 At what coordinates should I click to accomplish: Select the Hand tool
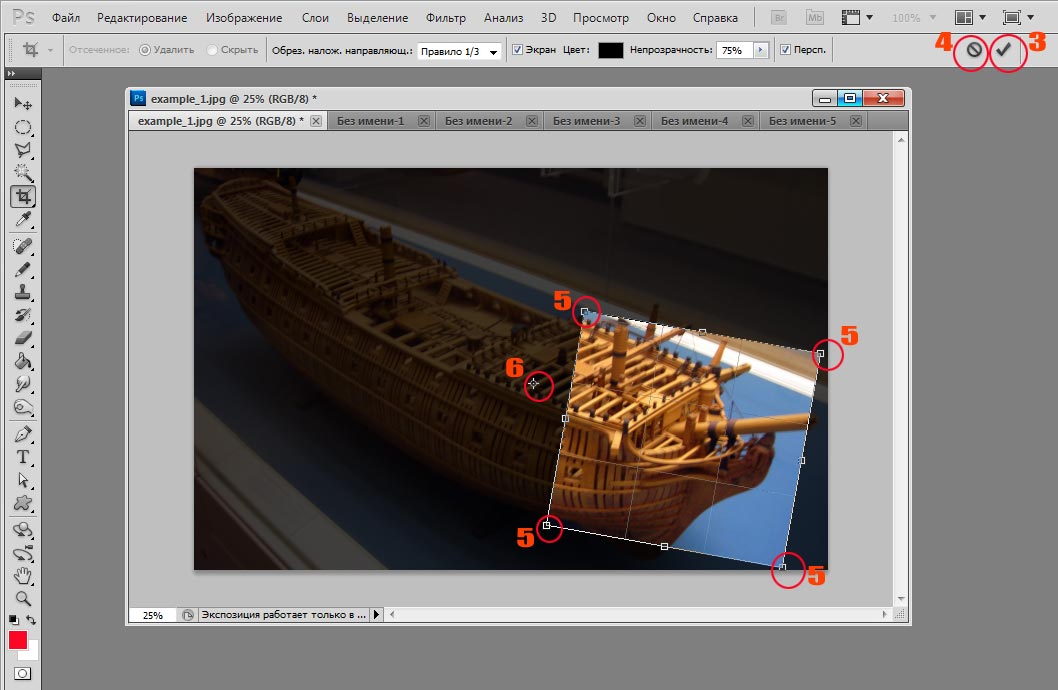(22, 575)
